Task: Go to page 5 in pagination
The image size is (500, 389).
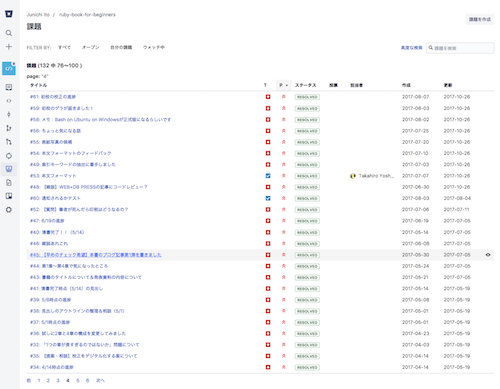Action: click(78, 380)
